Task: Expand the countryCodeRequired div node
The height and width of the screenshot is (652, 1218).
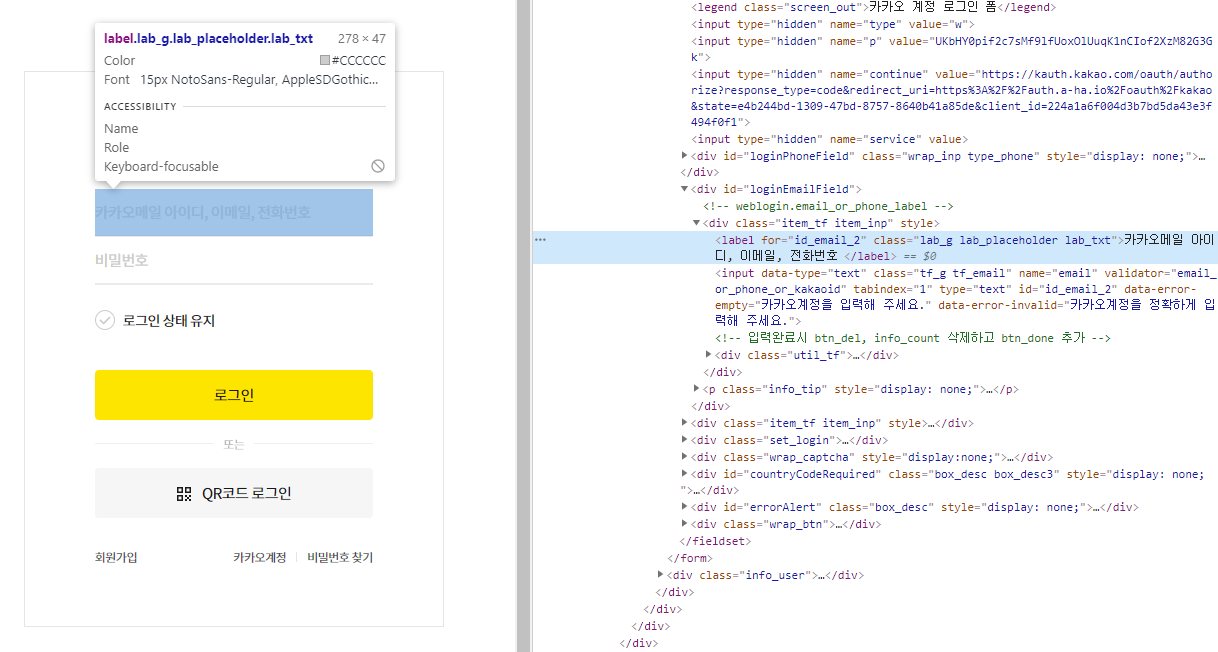Action: tap(685, 474)
